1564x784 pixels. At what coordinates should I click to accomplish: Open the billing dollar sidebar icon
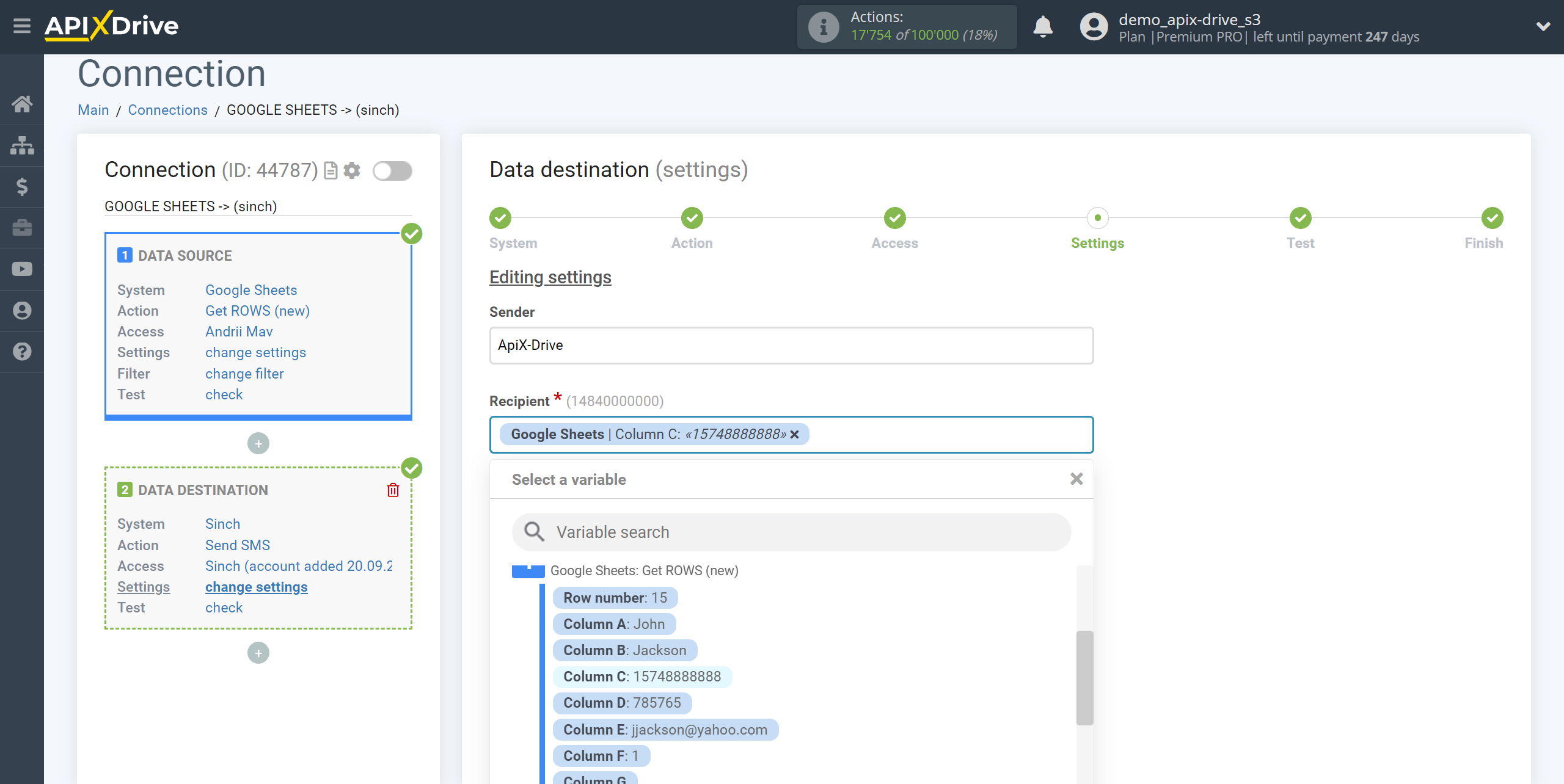(22, 186)
